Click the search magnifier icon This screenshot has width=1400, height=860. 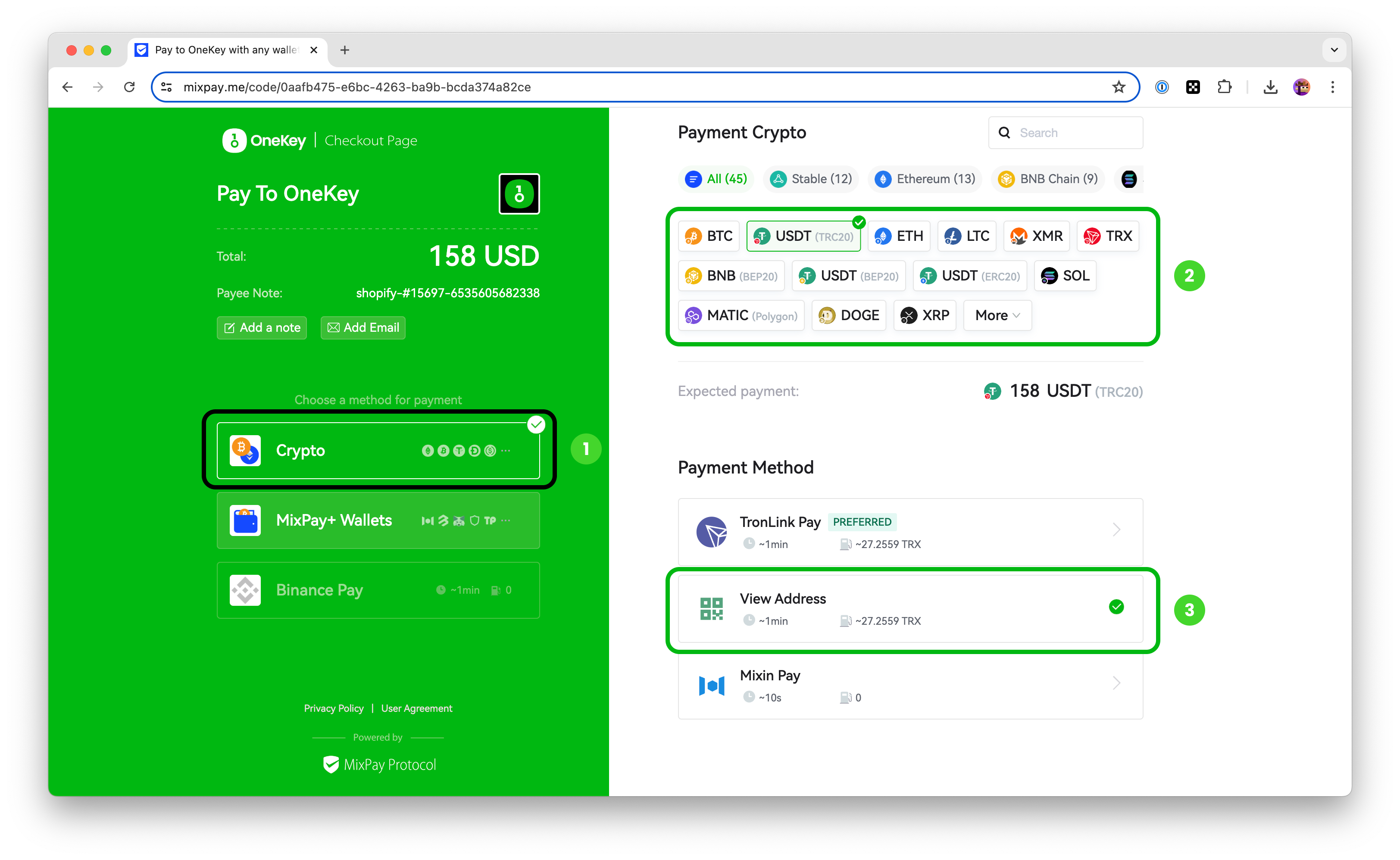pos(1005,133)
